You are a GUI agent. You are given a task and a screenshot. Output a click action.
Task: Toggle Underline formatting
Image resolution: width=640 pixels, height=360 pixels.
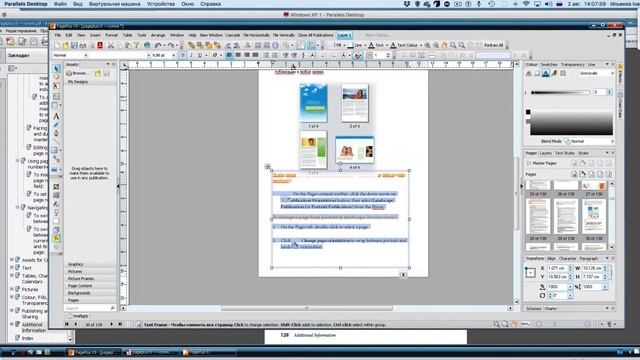200,55
